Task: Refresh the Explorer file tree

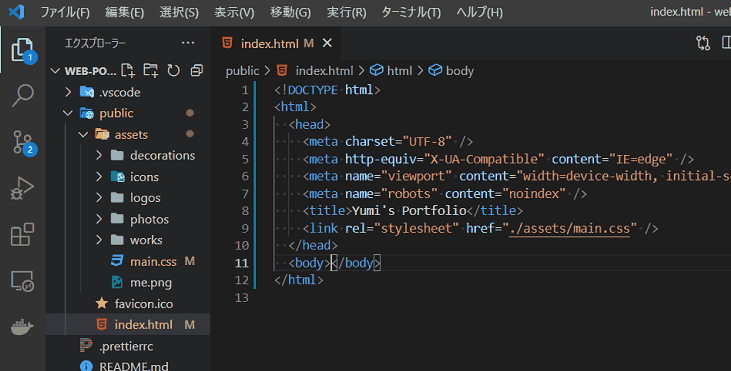Action: [173, 70]
